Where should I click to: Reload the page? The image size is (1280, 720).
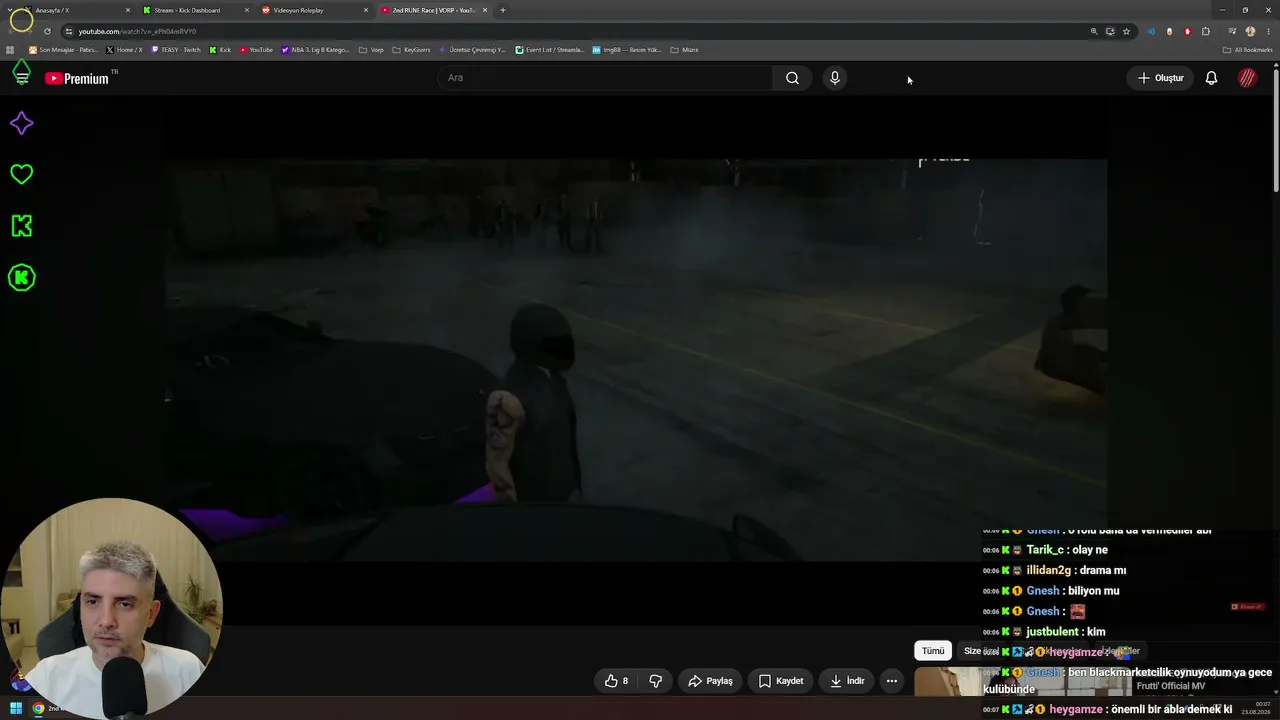point(47,31)
